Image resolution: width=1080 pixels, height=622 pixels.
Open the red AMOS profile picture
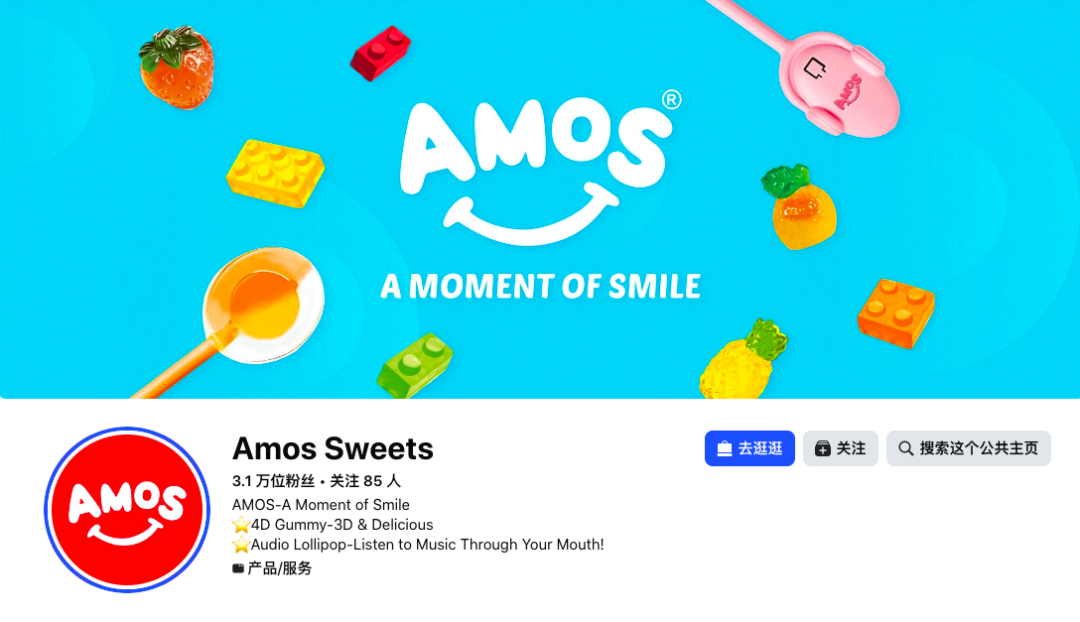127,510
